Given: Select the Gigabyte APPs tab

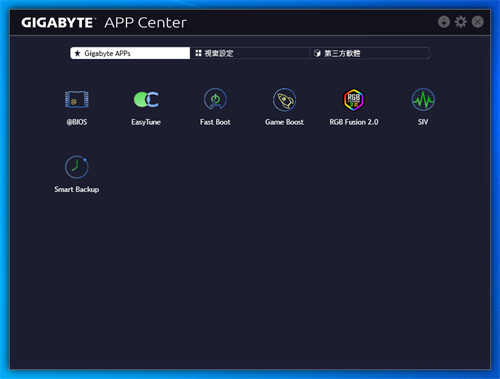Looking at the screenshot, I should [130, 53].
